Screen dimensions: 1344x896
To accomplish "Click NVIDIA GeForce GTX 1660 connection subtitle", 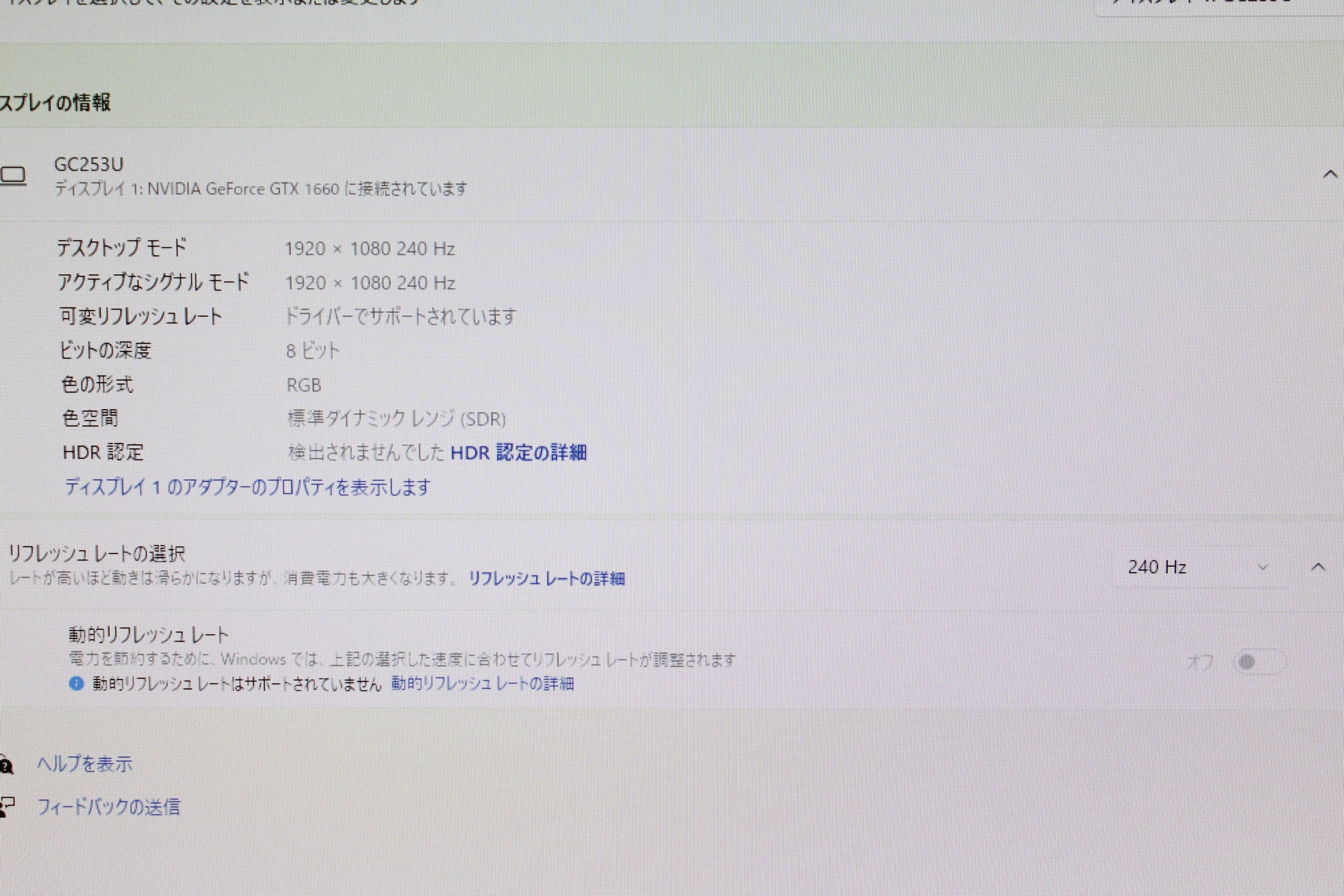I will coord(261,189).
